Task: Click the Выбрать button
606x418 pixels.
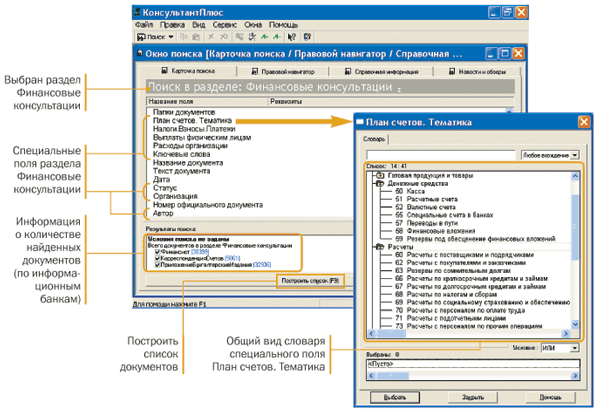Action: (395, 398)
